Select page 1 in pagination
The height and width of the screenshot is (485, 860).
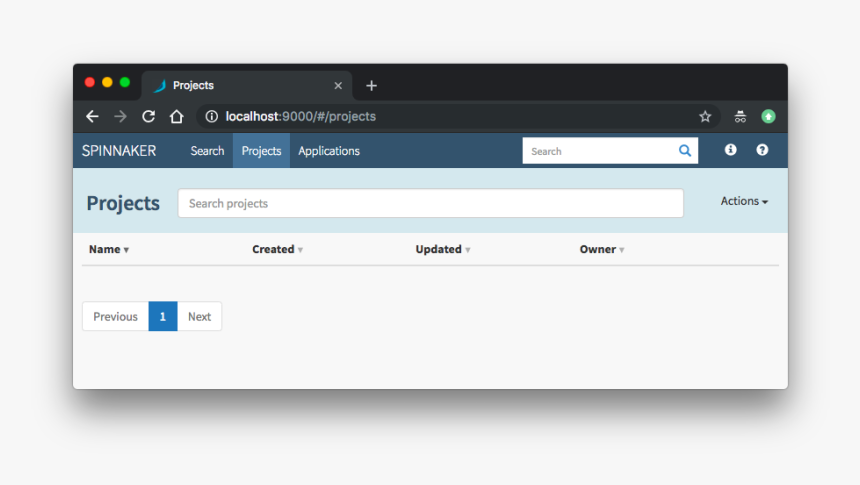coord(163,317)
